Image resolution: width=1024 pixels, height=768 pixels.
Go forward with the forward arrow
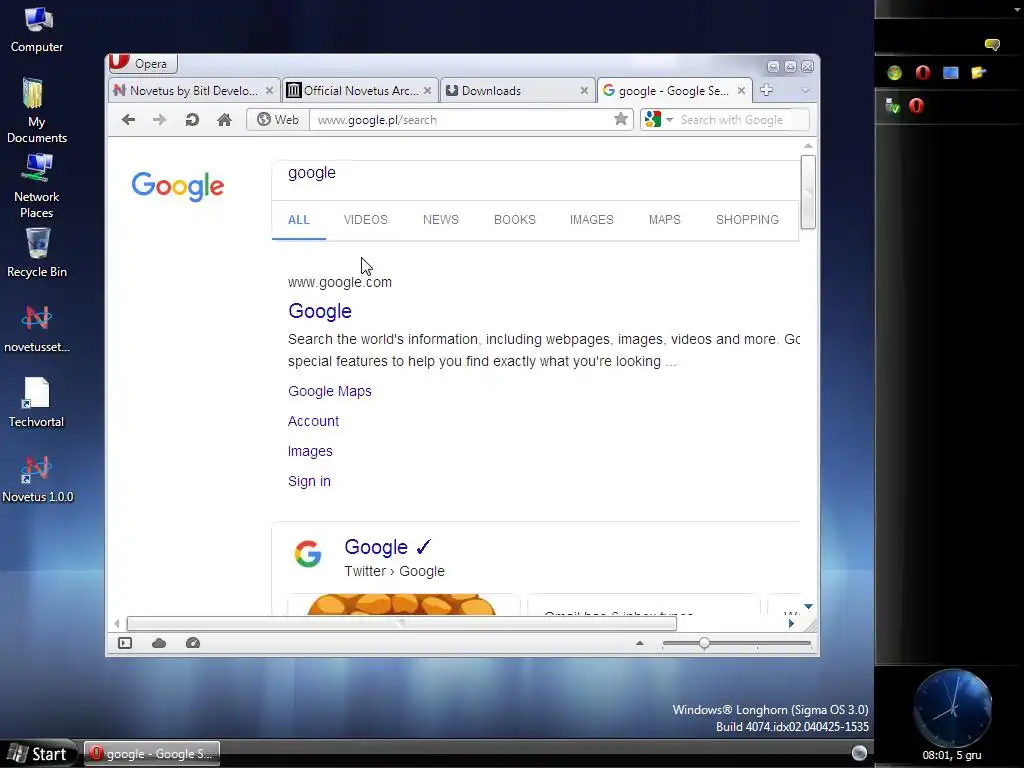[159, 120]
